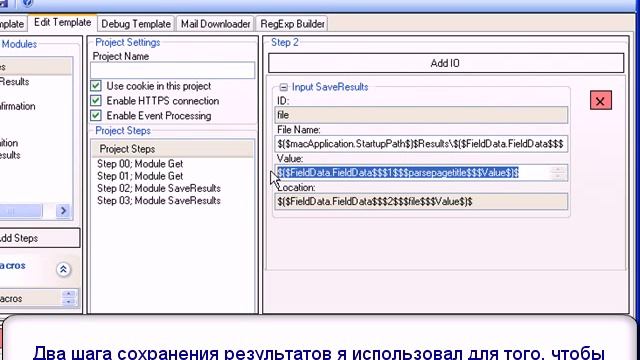Open the Mail Downloader tab

point(216,24)
